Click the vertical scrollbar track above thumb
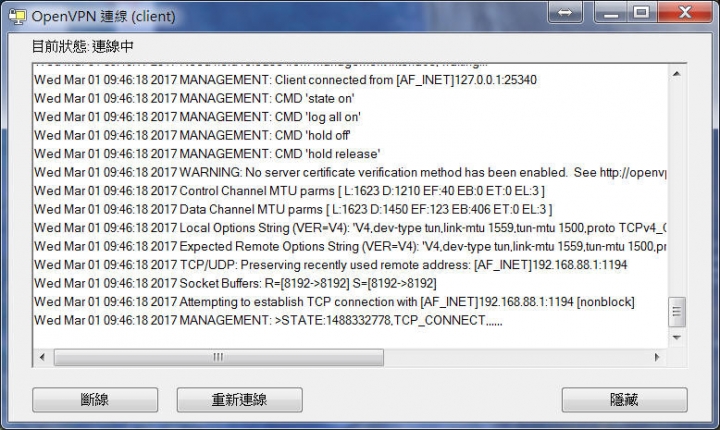The image size is (720, 430). (676, 189)
